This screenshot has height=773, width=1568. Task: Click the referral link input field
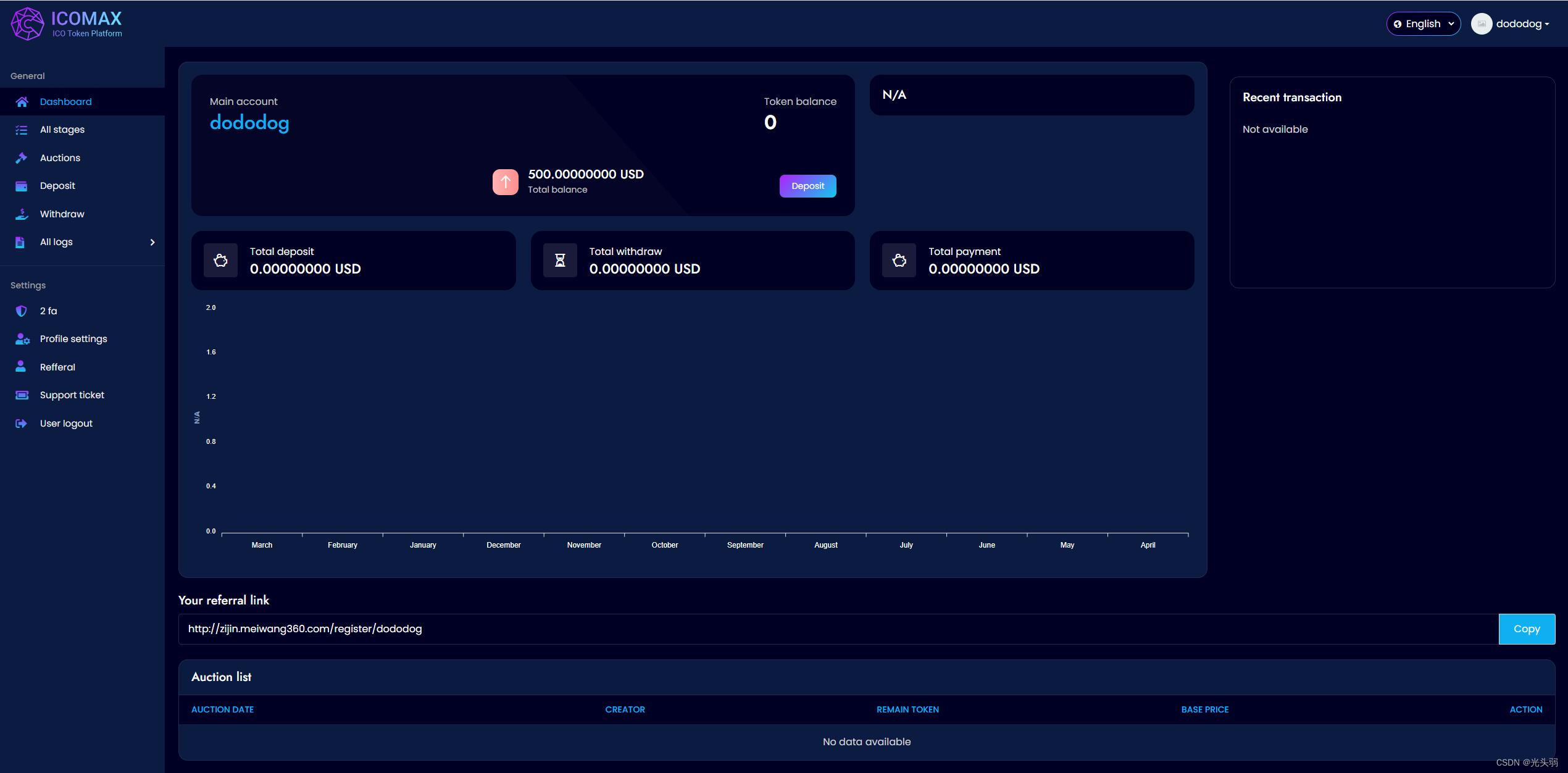[x=838, y=629]
